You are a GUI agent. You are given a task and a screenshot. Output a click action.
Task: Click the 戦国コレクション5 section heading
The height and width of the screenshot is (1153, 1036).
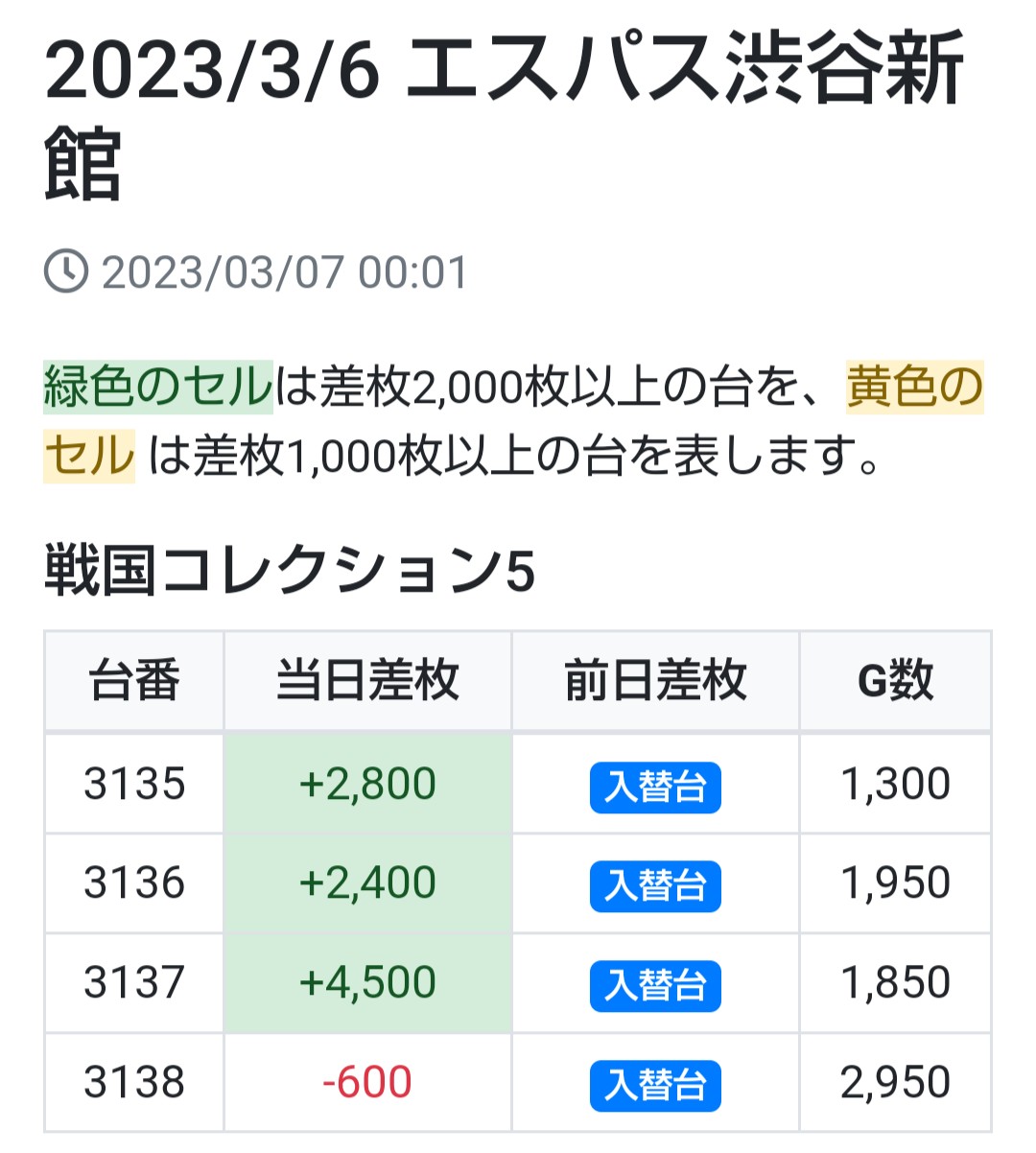(x=290, y=572)
